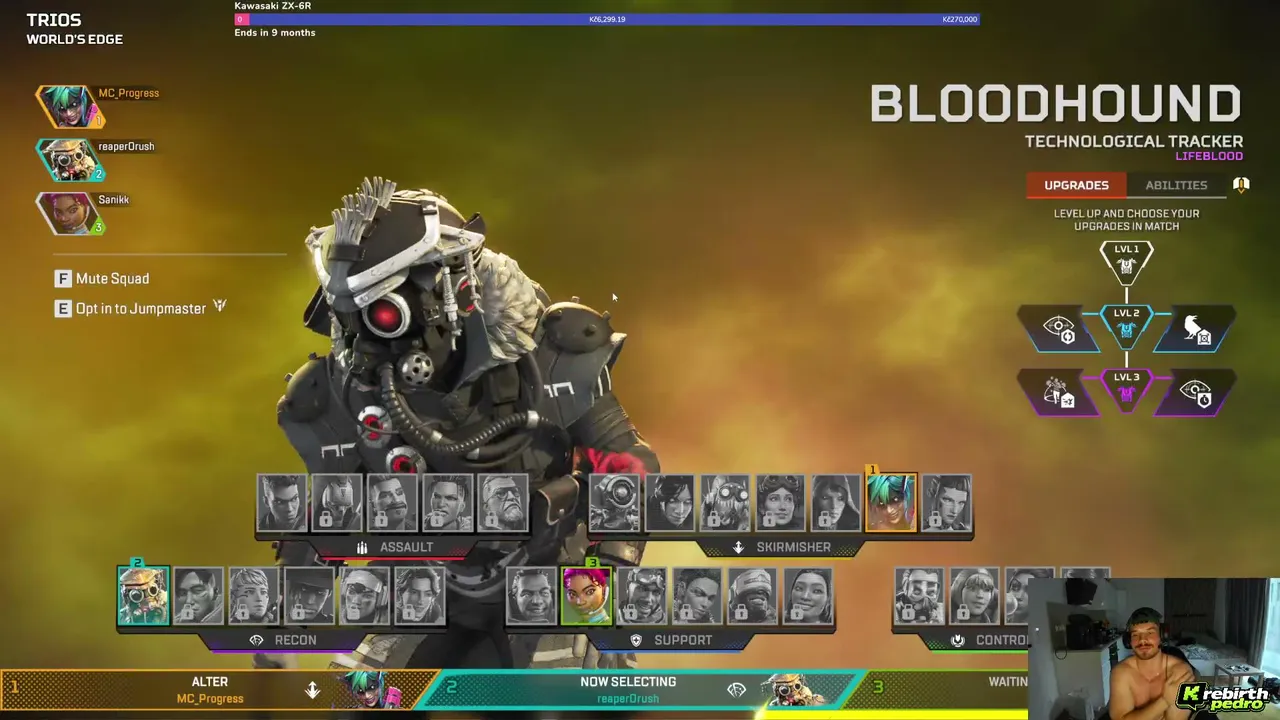This screenshot has width=1280, height=720.
Task: Click the Support class shield icon
Action: click(x=636, y=640)
